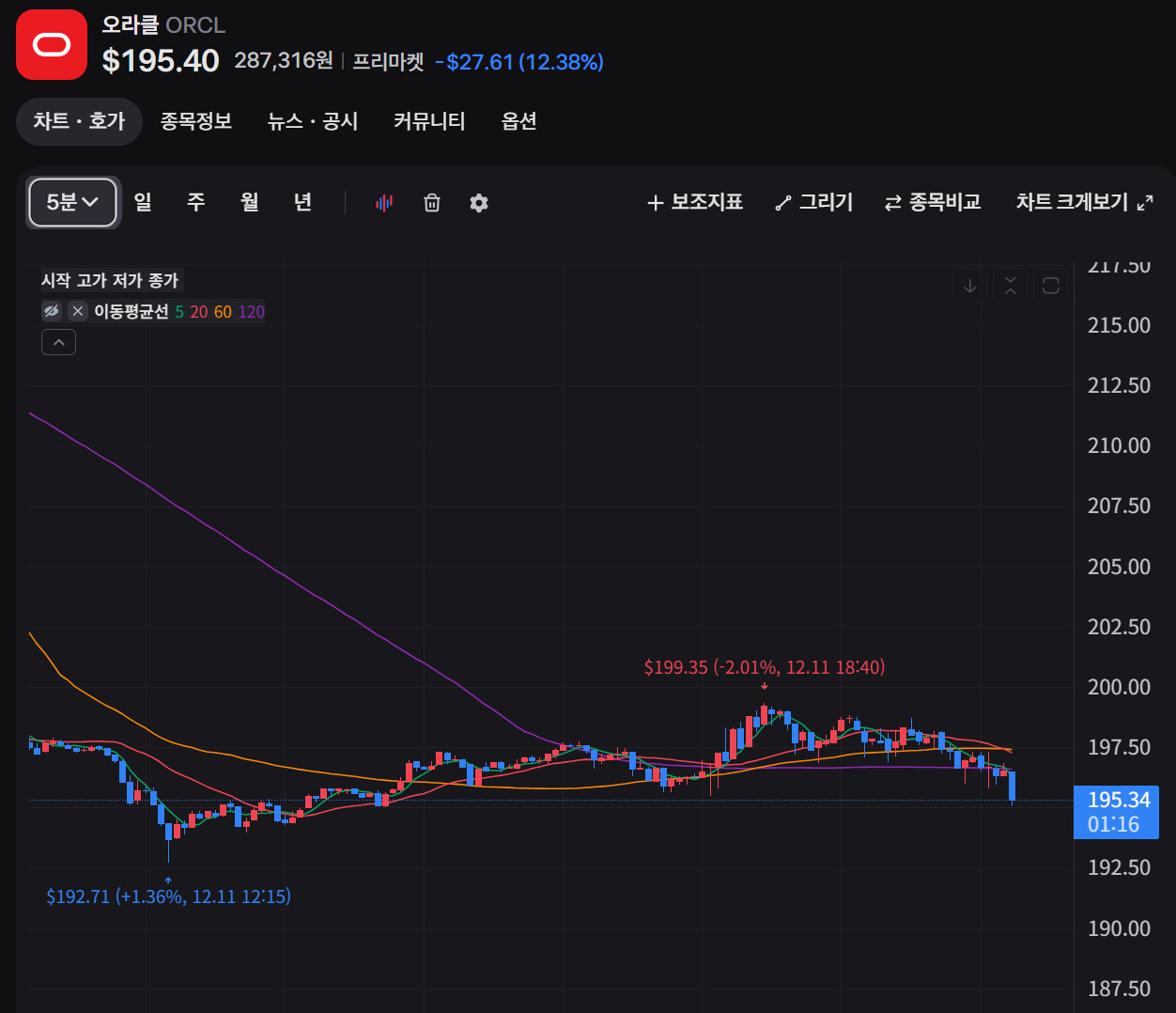
Task: Click the trash icon to delete drawings
Action: pos(432,202)
